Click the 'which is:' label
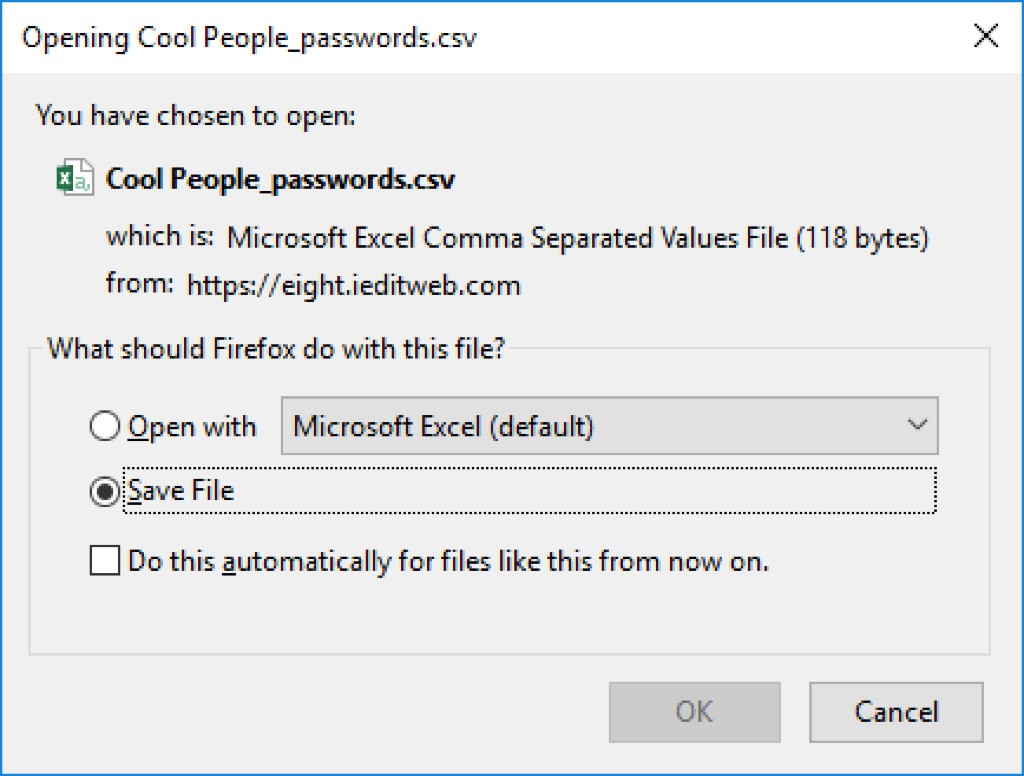 tap(160, 236)
